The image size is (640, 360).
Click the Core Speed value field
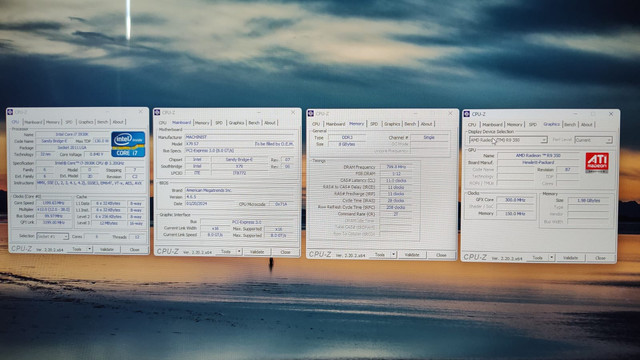coord(53,203)
